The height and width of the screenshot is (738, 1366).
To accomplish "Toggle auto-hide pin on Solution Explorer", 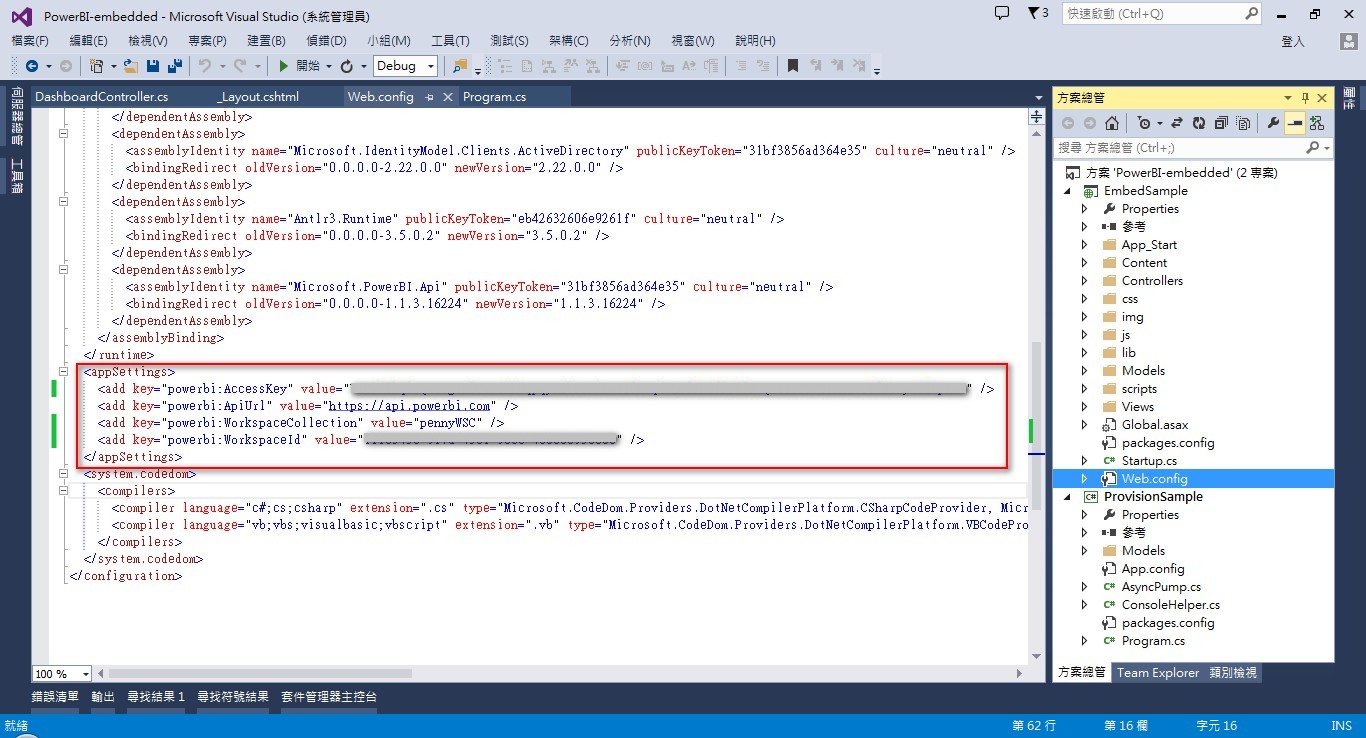I will (x=1305, y=97).
